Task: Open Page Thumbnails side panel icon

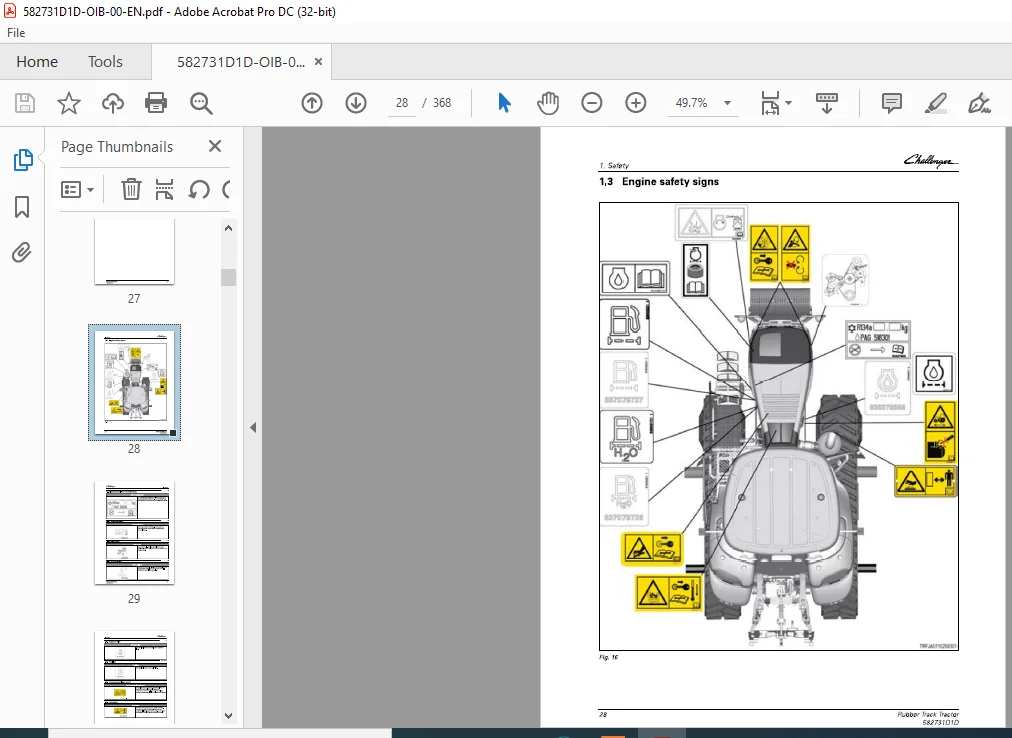Action: 23,160
